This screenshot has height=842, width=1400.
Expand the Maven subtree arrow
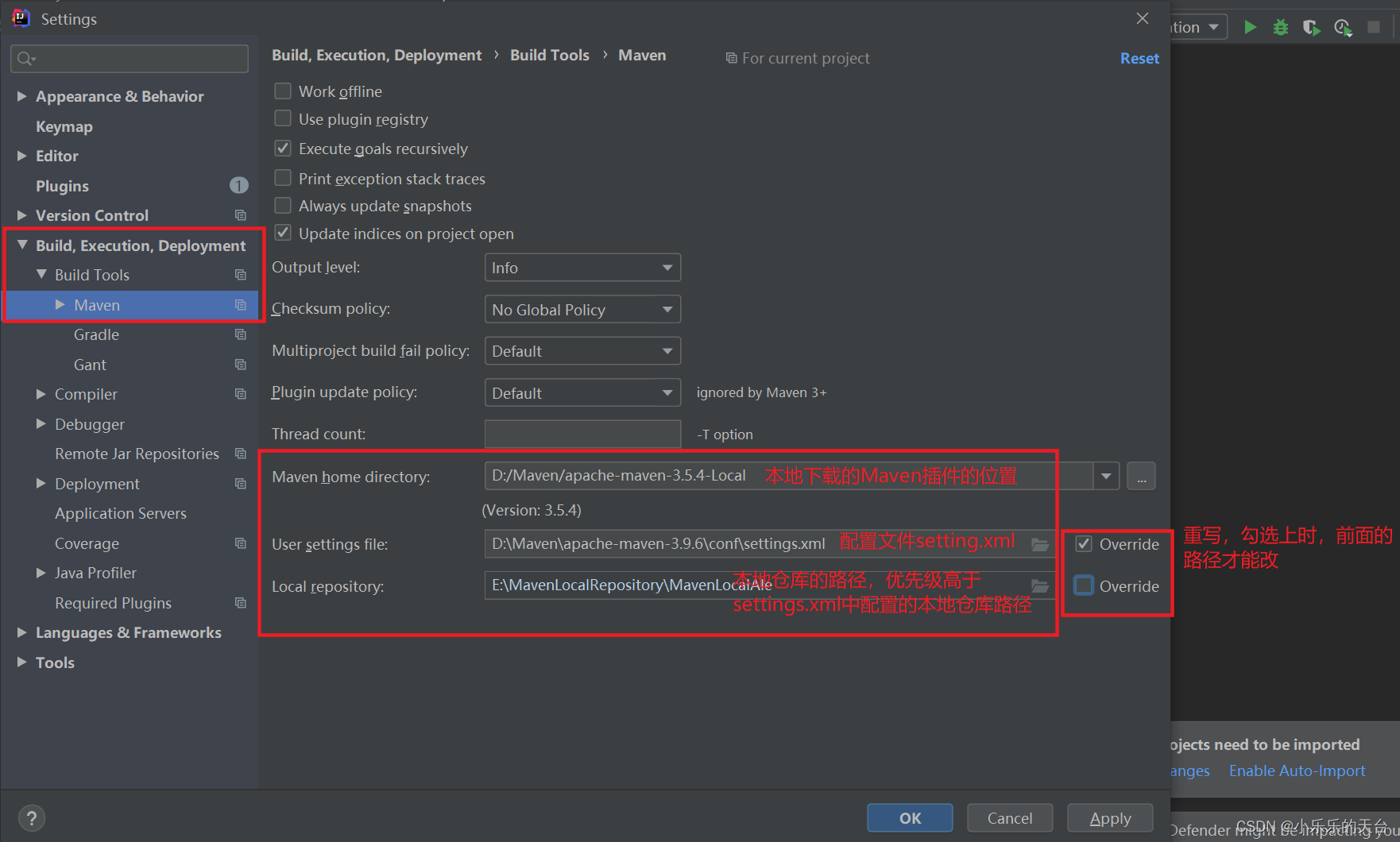(60, 304)
